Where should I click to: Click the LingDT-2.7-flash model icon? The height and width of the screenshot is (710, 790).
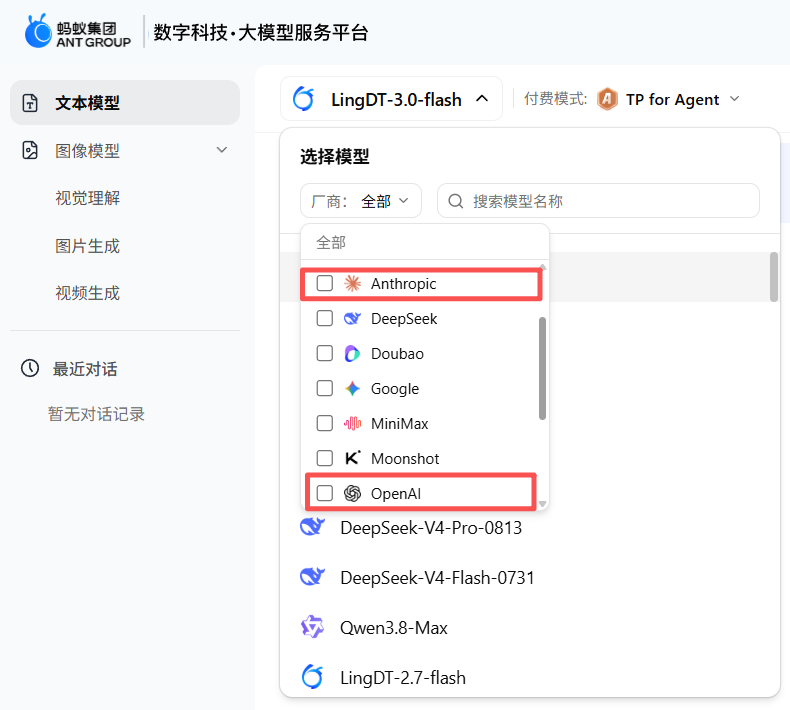pos(312,677)
